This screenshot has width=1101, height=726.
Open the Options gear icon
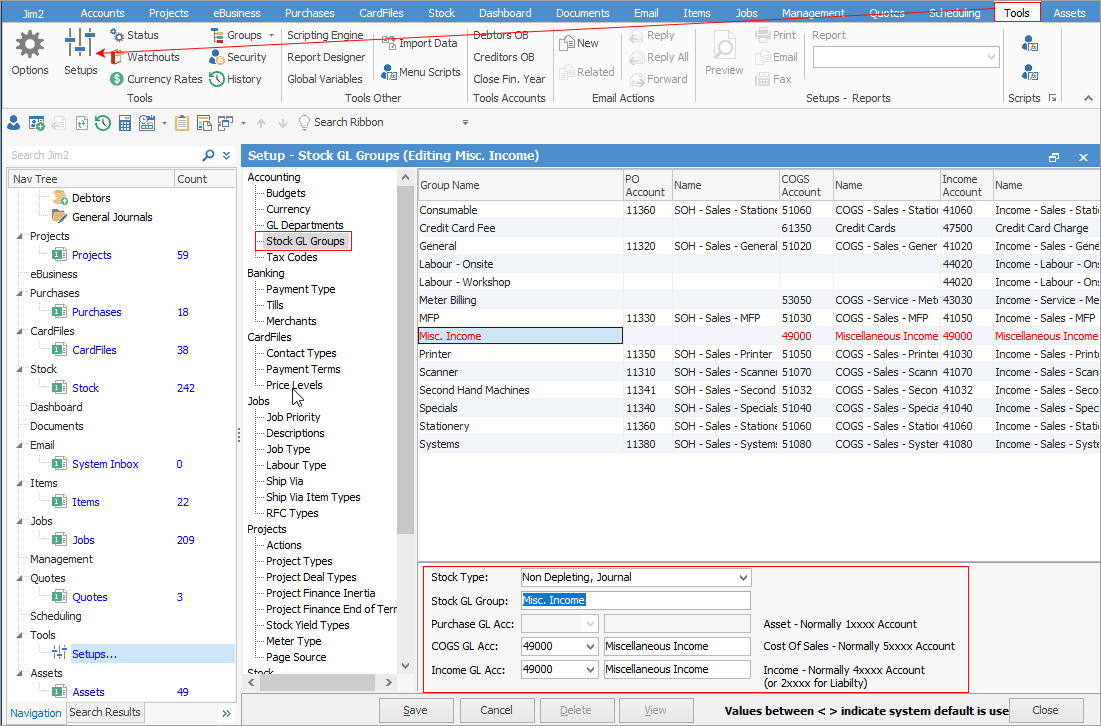pyautogui.click(x=30, y=46)
